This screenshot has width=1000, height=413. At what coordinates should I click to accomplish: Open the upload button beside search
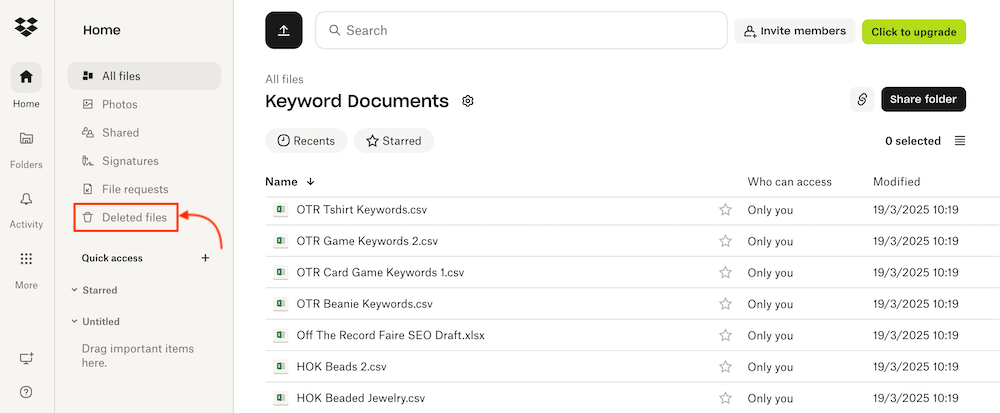[x=284, y=30]
